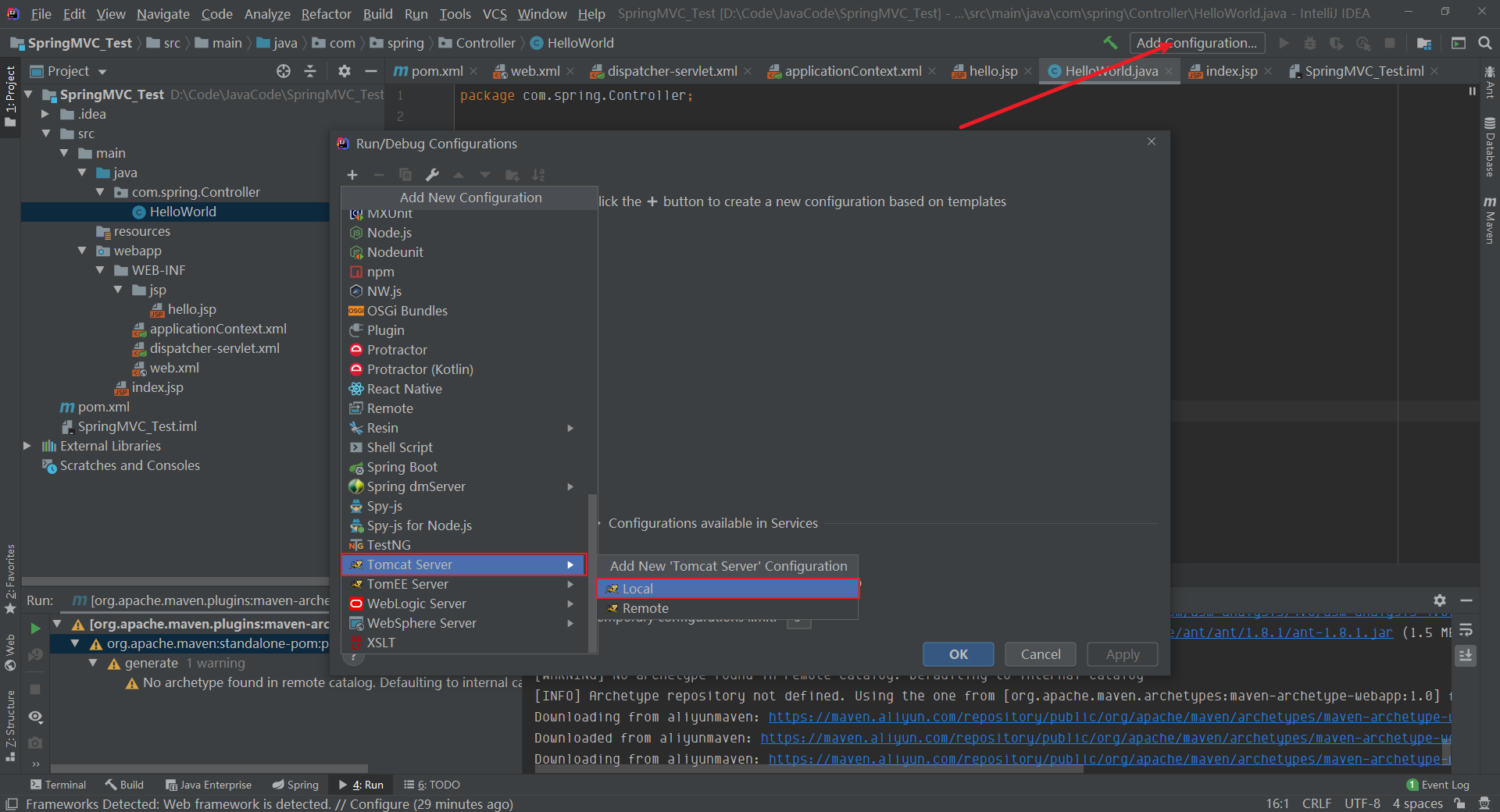Viewport: 1500px width, 812px height.
Task: Click the scroll-to-end icon in the Run console
Action: pyautogui.click(x=1466, y=656)
